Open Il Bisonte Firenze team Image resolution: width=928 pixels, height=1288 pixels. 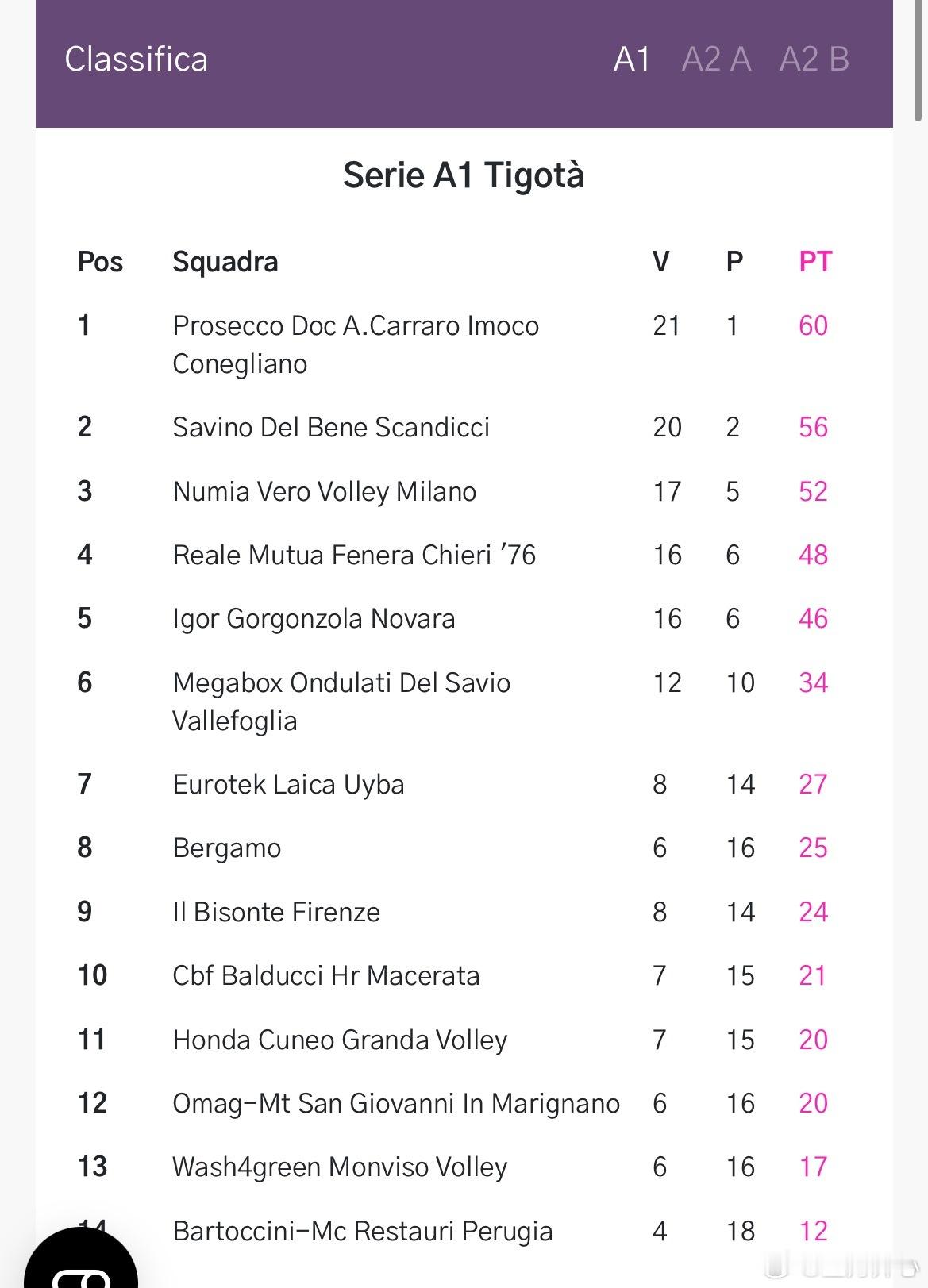[276, 912]
